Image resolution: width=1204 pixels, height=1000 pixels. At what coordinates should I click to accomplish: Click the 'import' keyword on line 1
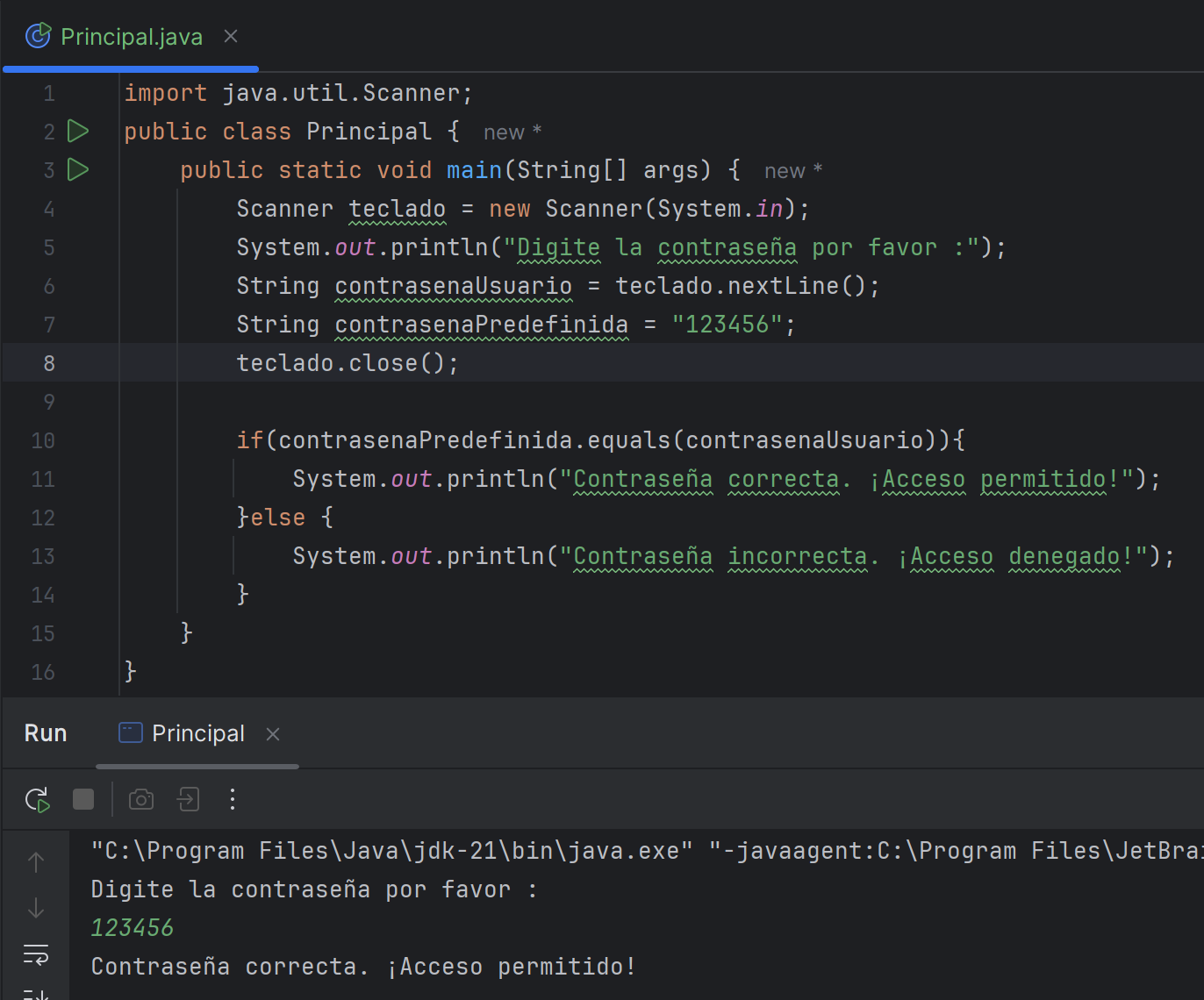166,93
